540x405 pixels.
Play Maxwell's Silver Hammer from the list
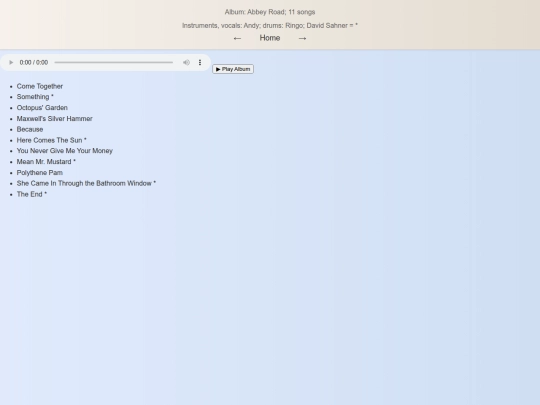pos(54,118)
